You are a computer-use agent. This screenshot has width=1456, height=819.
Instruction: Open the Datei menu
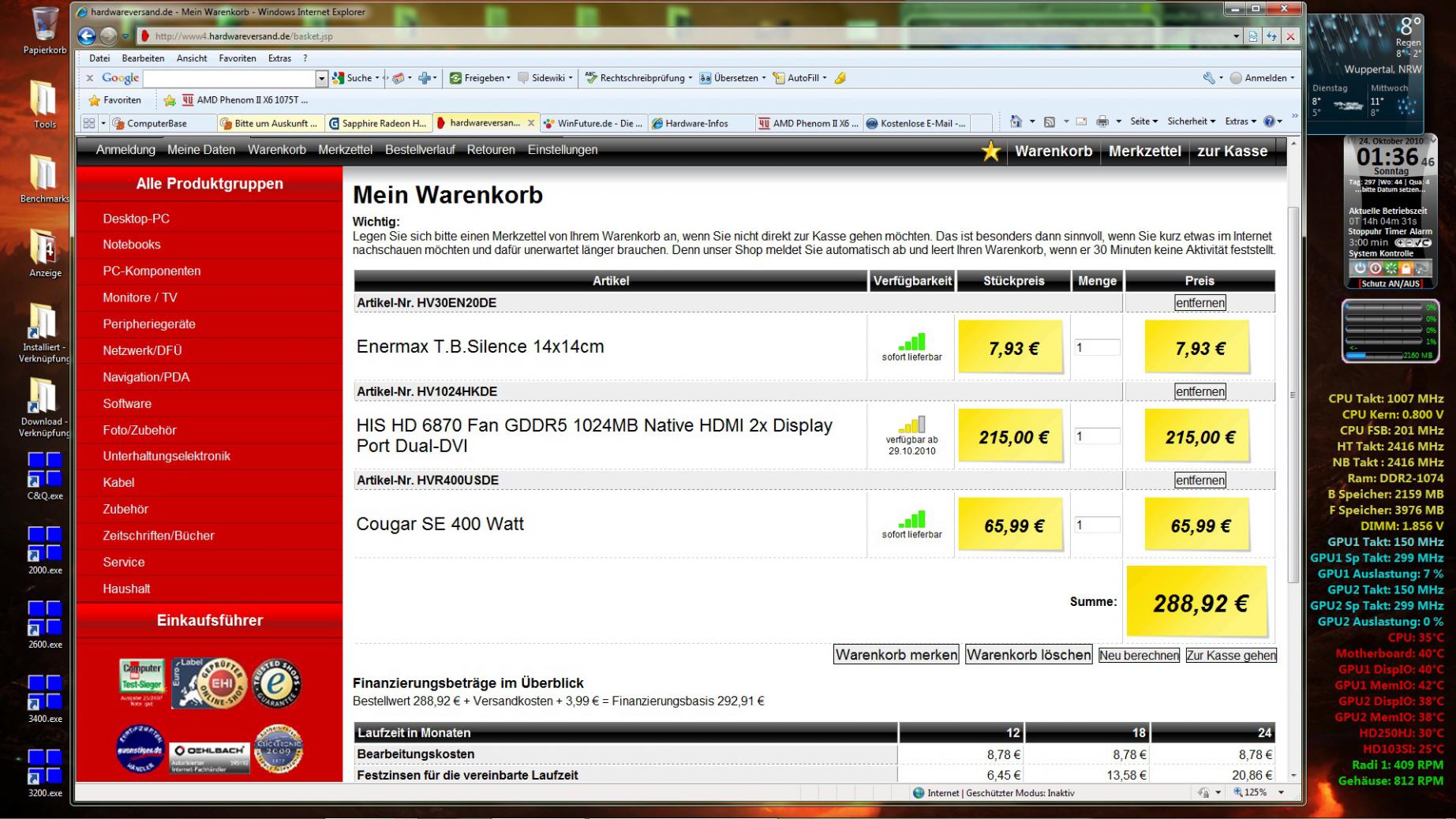click(99, 58)
